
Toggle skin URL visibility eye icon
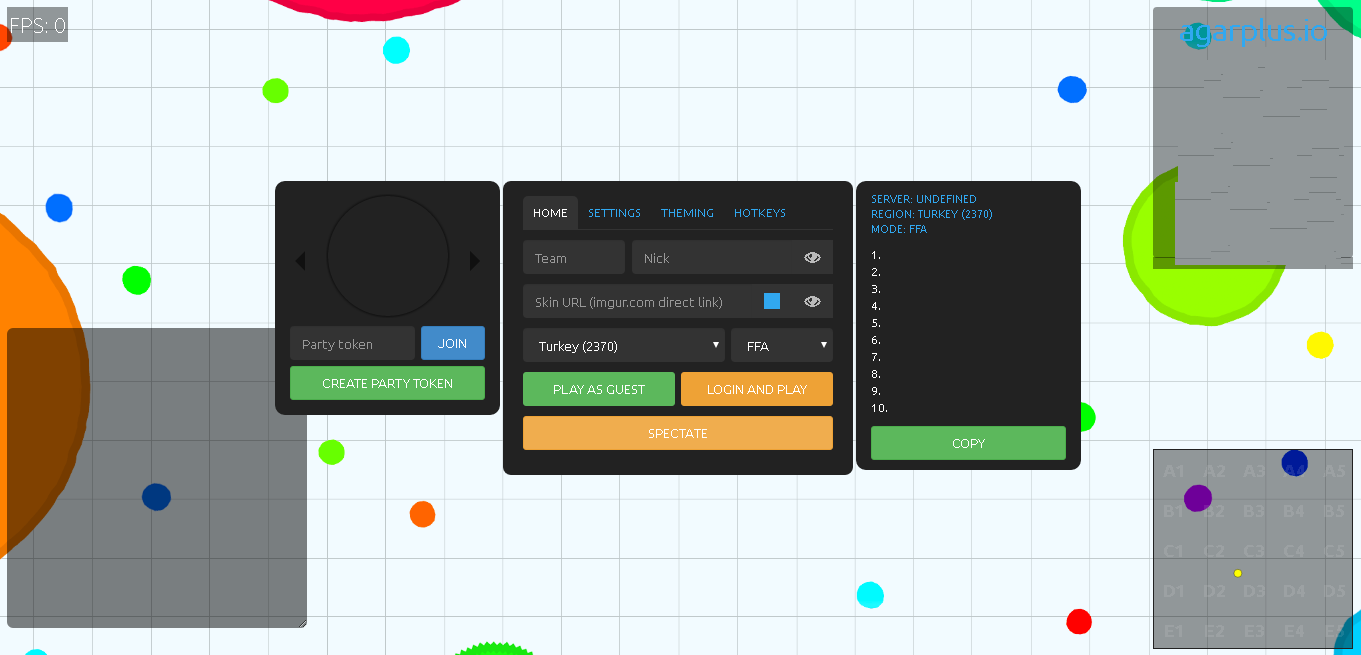(x=812, y=302)
